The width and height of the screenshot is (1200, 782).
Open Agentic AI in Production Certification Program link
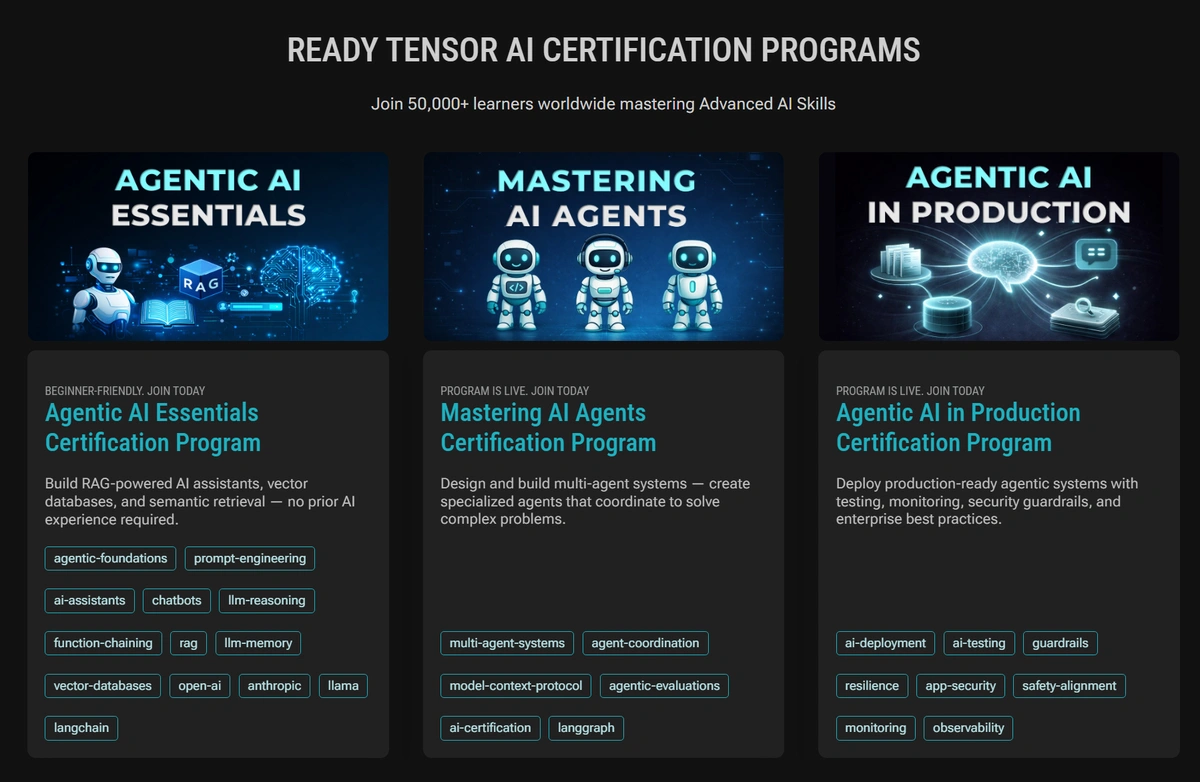(x=958, y=428)
